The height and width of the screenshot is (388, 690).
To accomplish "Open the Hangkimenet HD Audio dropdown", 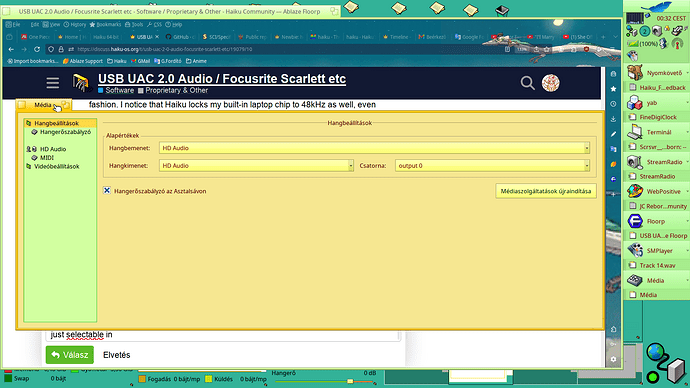I will tap(256, 166).
